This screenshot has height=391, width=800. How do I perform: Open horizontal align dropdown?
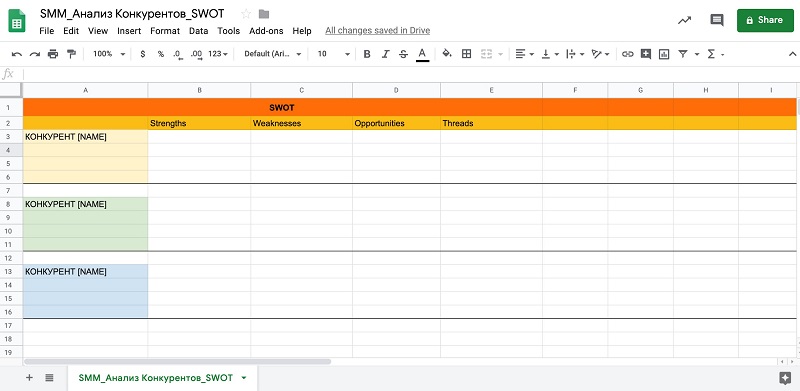click(x=524, y=54)
